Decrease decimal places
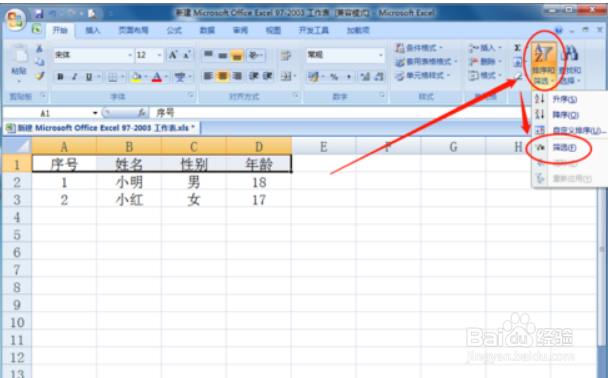The image size is (608, 378). (379, 77)
